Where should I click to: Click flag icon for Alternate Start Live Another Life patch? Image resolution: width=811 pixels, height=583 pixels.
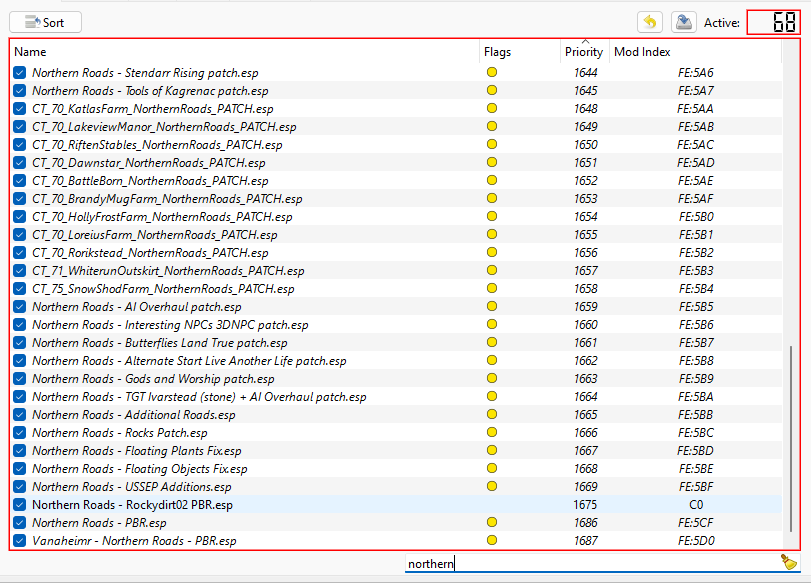pyautogui.click(x=492, y=360)
